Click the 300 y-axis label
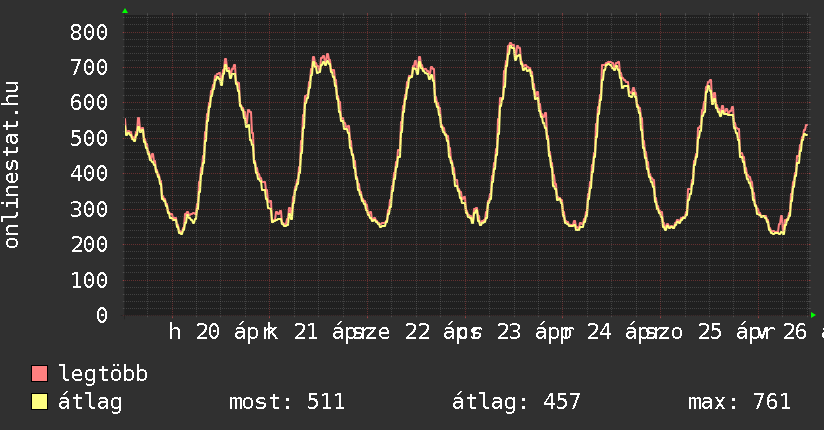Screen dimensions: 824x430 [88, 209]
